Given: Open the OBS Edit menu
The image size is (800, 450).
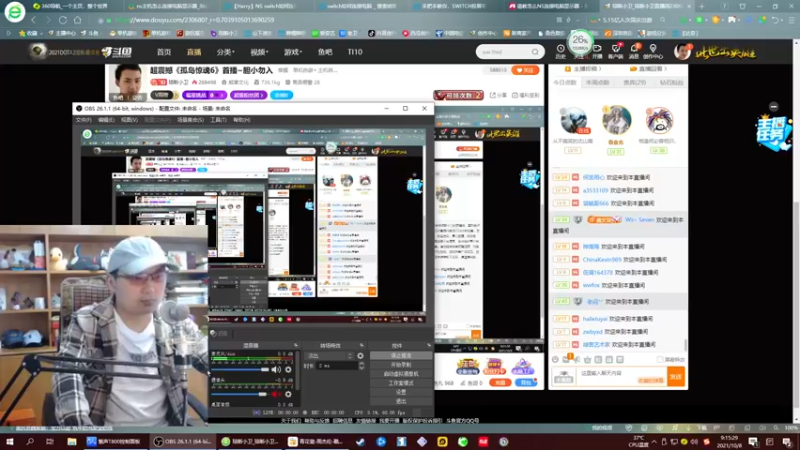Looking at the screenshot, I should [x=106, y=120].
